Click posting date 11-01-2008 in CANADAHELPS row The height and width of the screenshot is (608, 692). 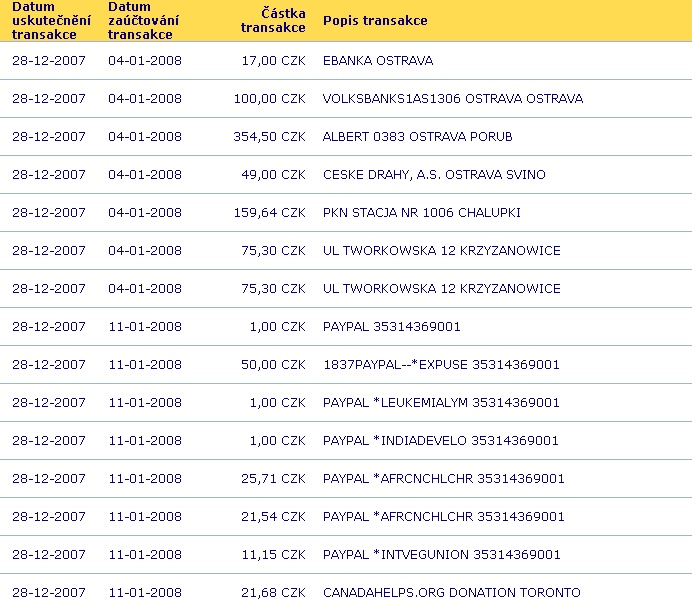tap(145, 592)
